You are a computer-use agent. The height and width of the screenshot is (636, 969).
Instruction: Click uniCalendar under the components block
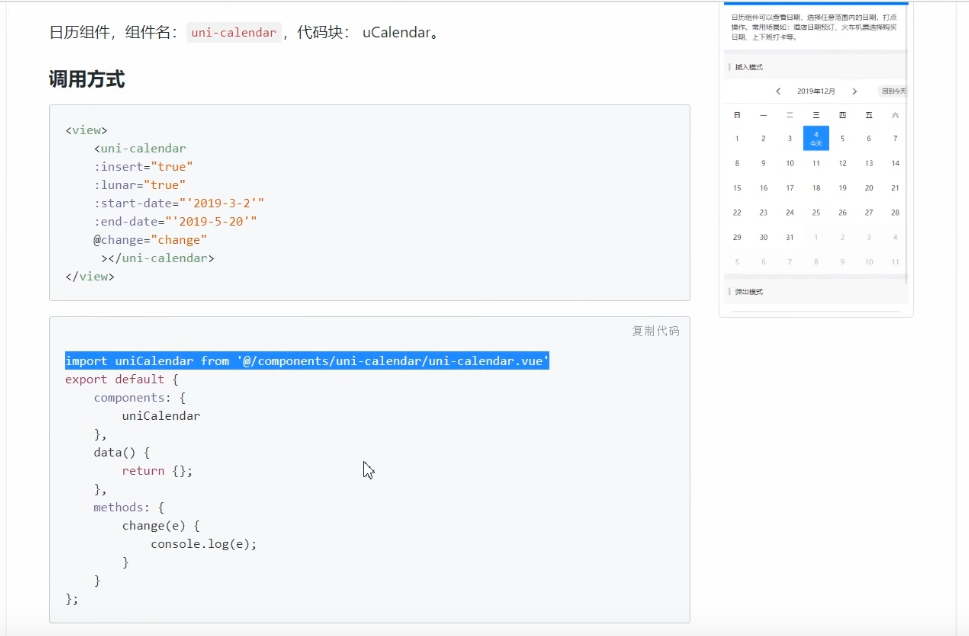click(x=161, y=416)
